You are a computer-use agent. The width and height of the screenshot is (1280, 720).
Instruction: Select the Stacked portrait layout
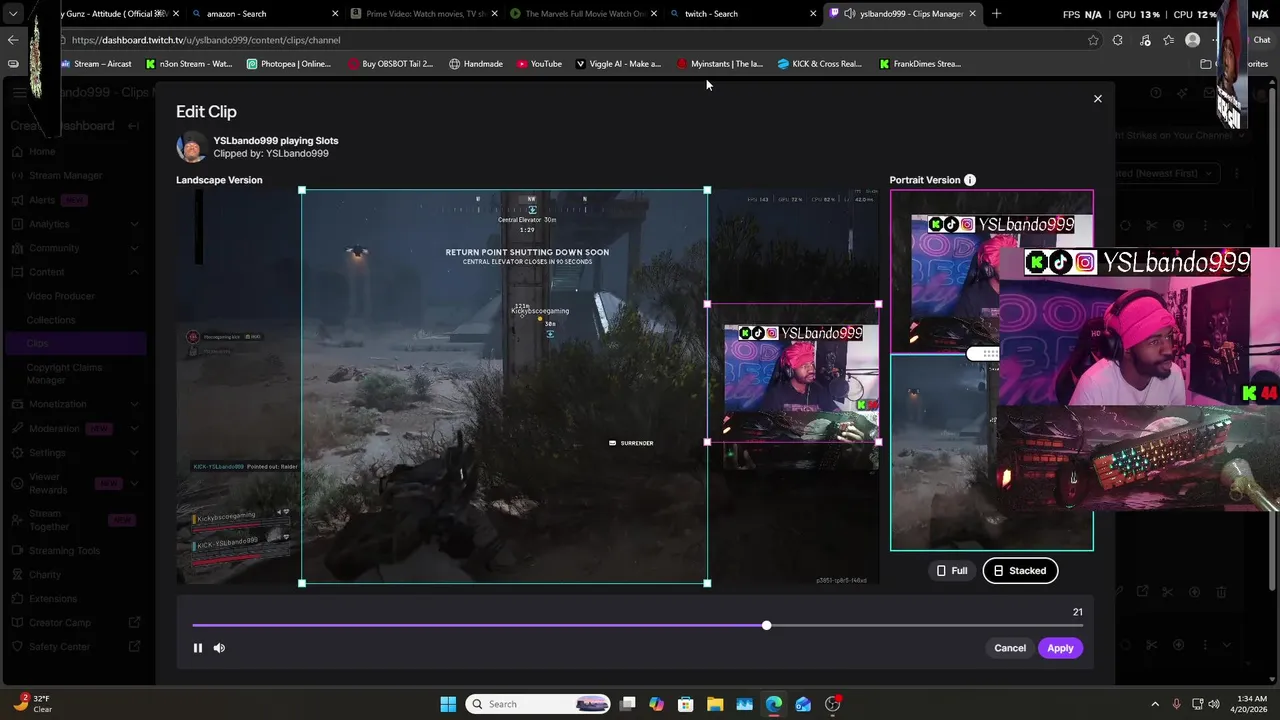click(1020, 571)
